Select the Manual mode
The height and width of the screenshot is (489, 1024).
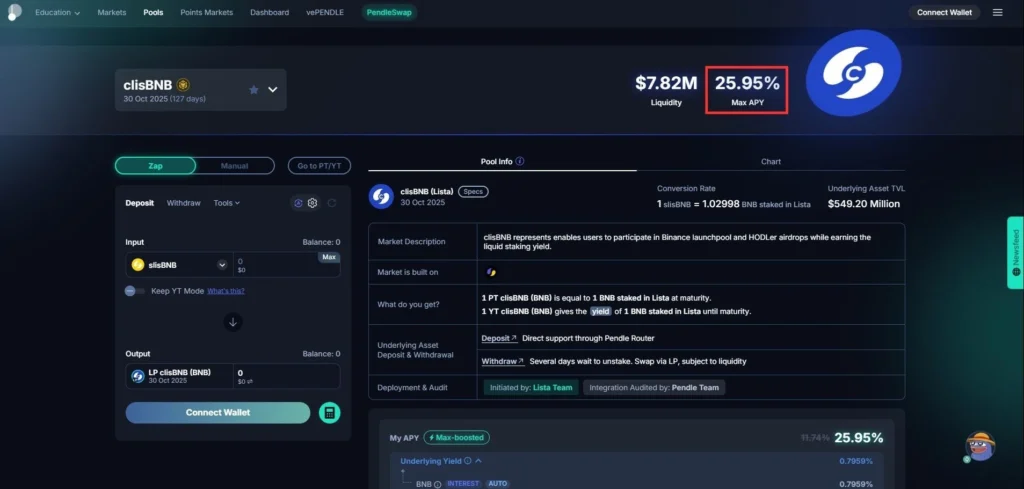(x=234, y=166)
